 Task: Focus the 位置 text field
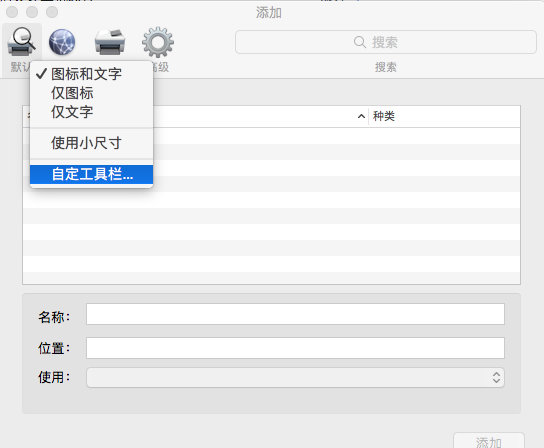295,348
